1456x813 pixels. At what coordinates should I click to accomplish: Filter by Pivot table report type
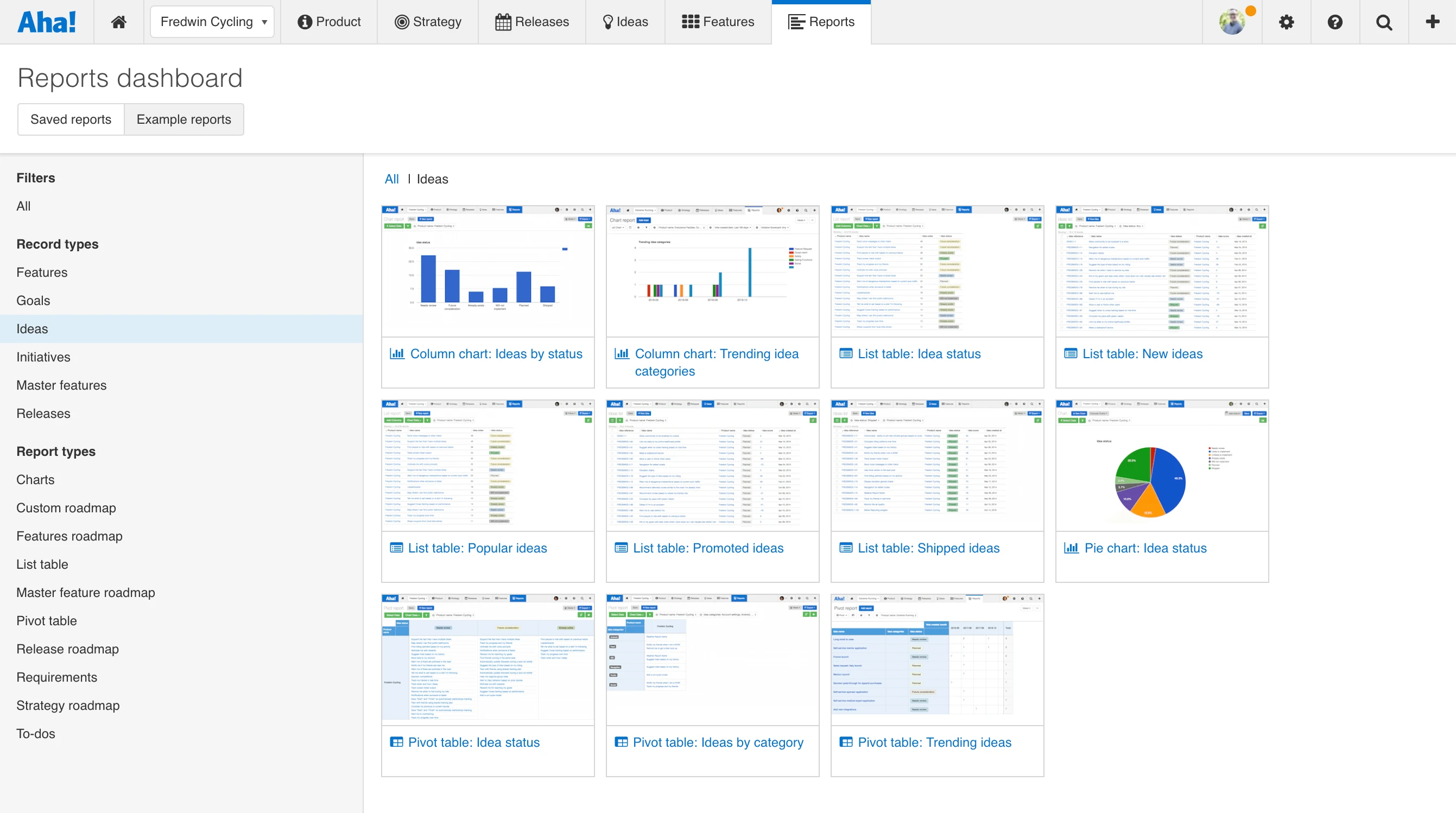click(46, 620)
